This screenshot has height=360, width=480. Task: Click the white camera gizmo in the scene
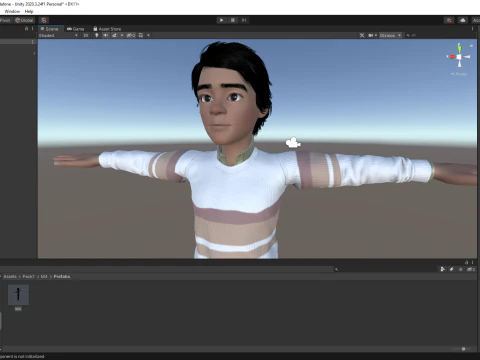[x=293, y=143]
